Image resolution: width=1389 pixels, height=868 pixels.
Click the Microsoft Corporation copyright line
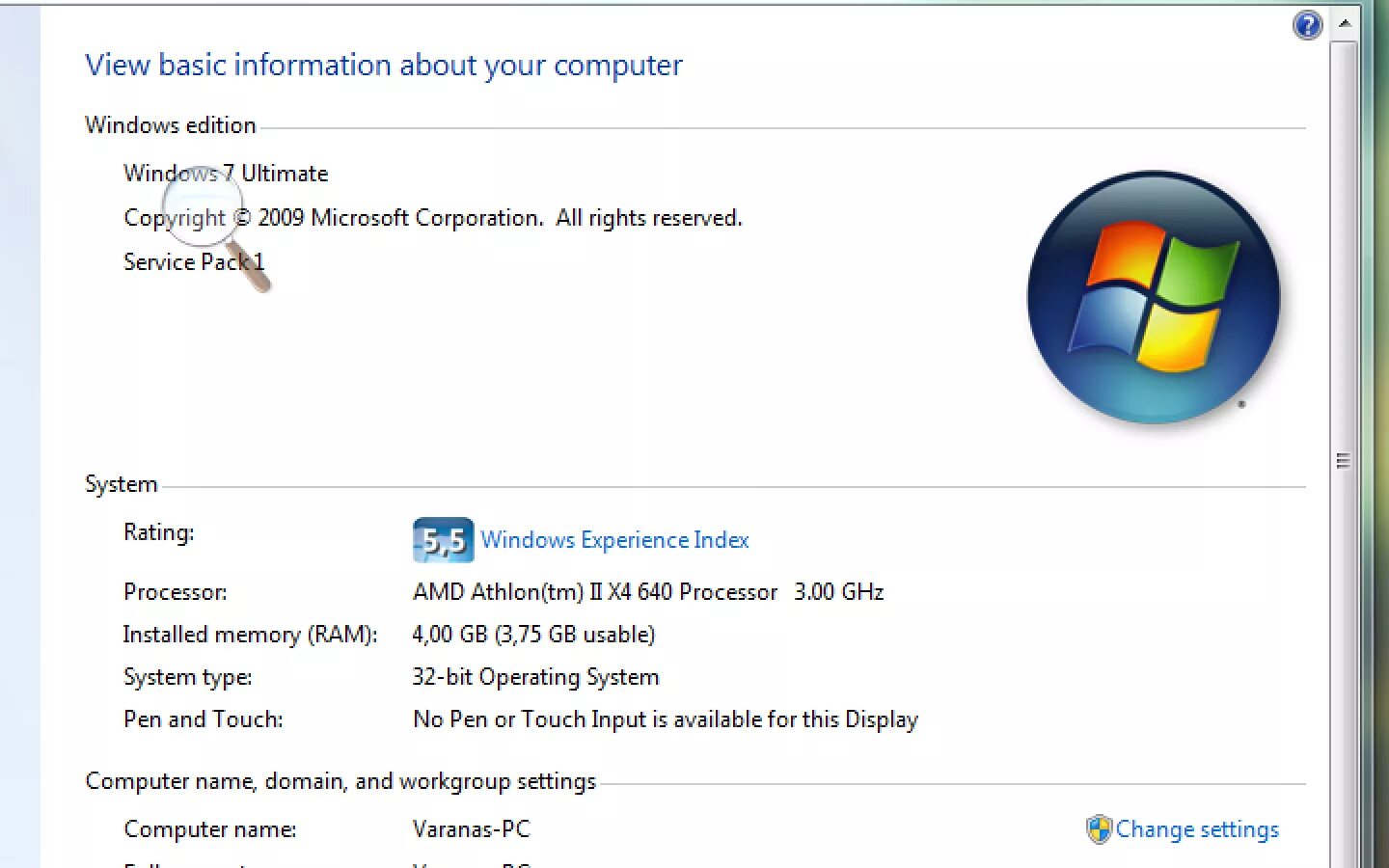[432, 218]
